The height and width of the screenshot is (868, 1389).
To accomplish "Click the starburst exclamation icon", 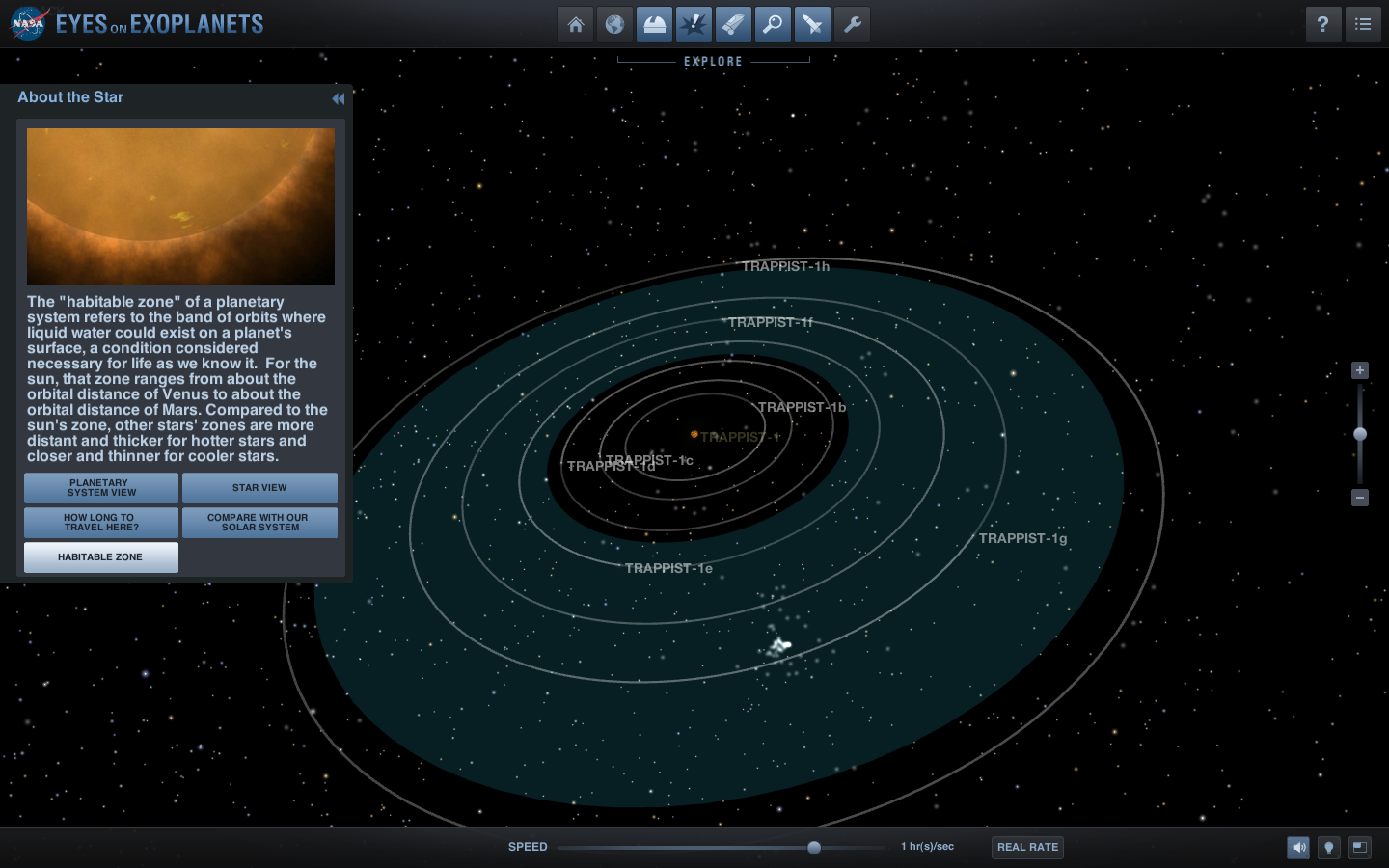I will 694,25.
